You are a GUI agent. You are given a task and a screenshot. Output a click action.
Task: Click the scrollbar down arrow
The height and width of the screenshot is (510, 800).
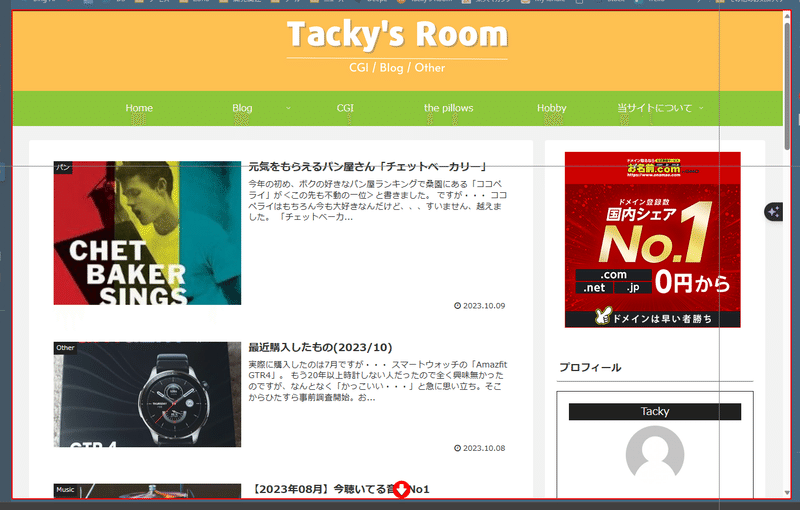(787, 493)
